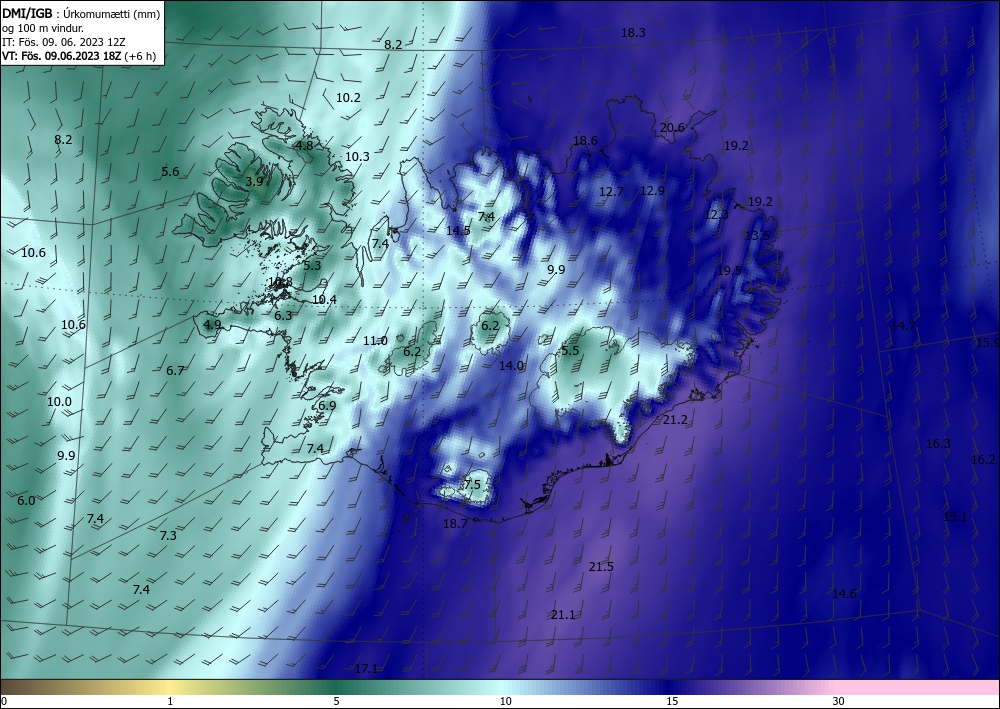Click the 6.0 value on the map
Image resolution: width=1000 pixels, height=709 pixels.
tap(26, 501)
